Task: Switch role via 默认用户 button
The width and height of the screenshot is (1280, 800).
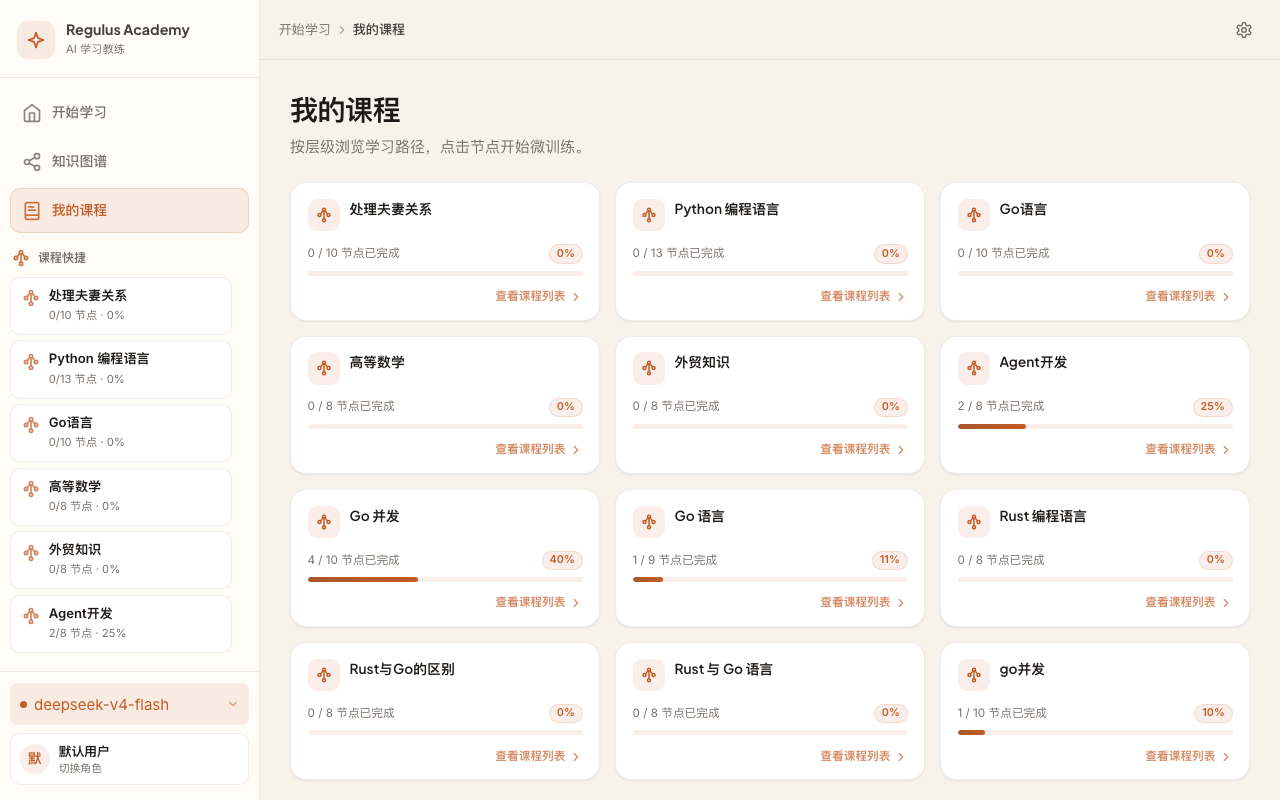Action: pos(129,759)
